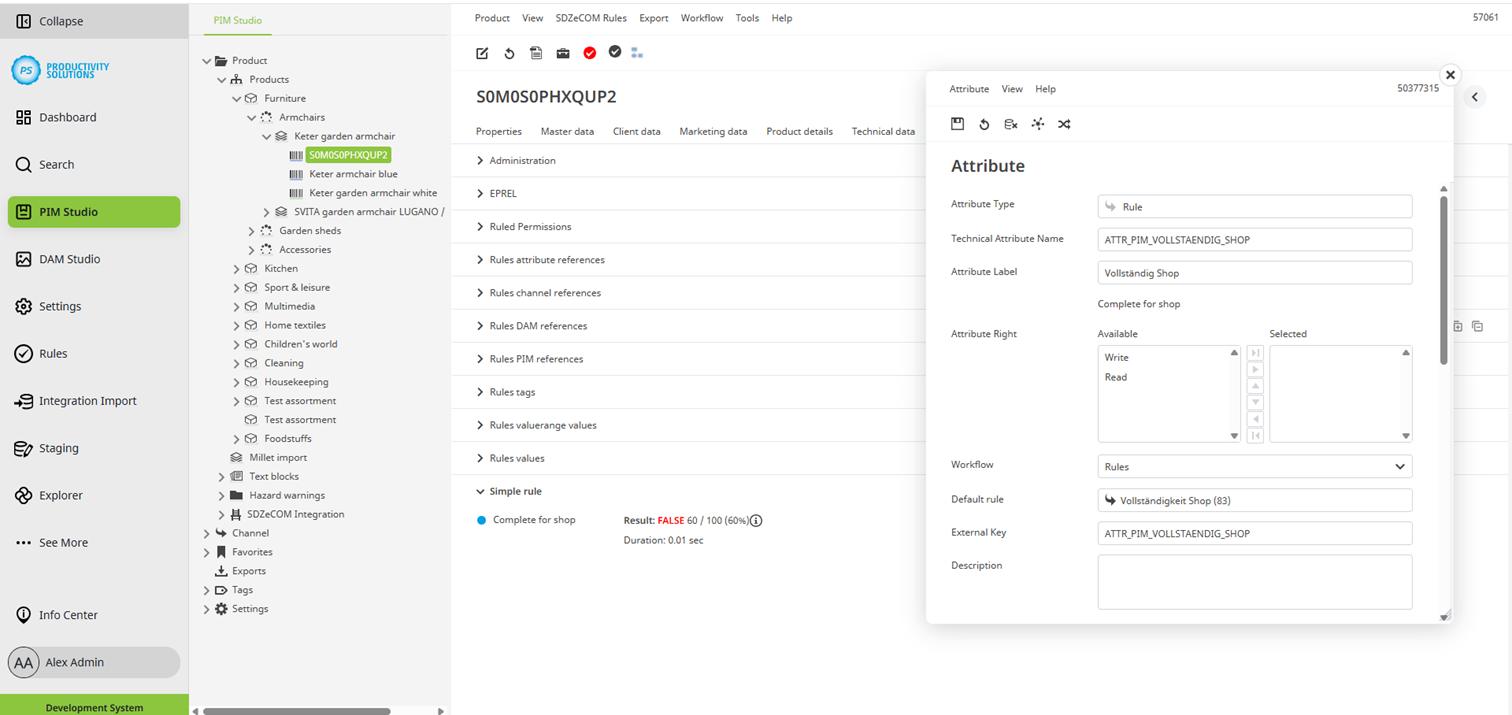Click the edit pencil icon in product toolbar
The height and width of the screenshot is (715, 1512).
pyautogui.click(x=482, y=53)
